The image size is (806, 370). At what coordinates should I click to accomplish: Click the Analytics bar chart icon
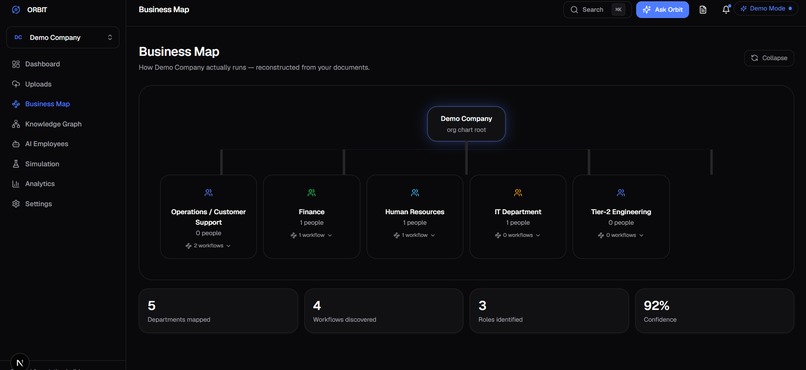click(16, 183)
